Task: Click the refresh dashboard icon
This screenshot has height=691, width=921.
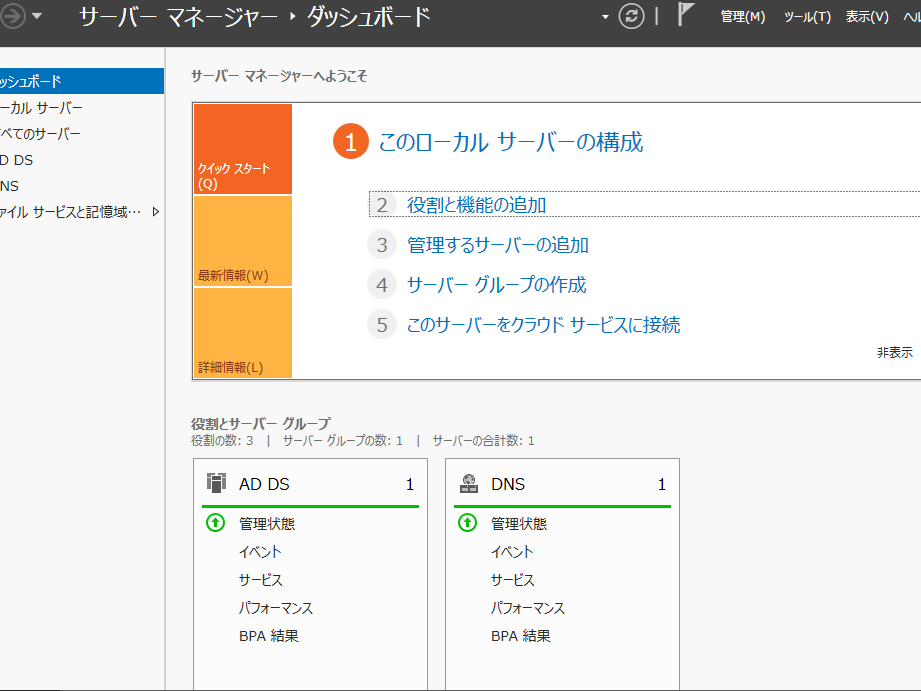Action: (x=631, y=16)
